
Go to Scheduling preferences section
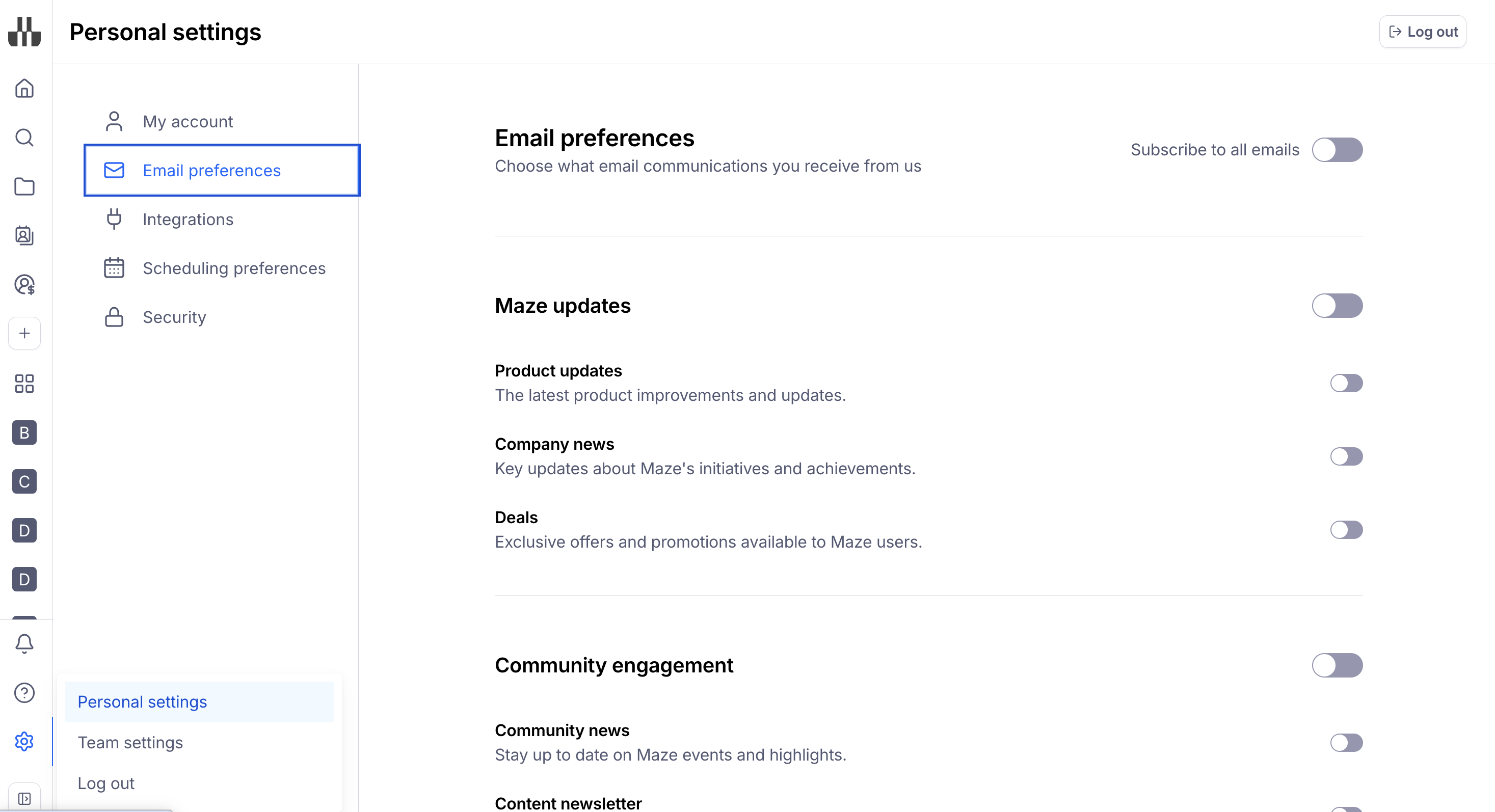click(x=234, y=268)
